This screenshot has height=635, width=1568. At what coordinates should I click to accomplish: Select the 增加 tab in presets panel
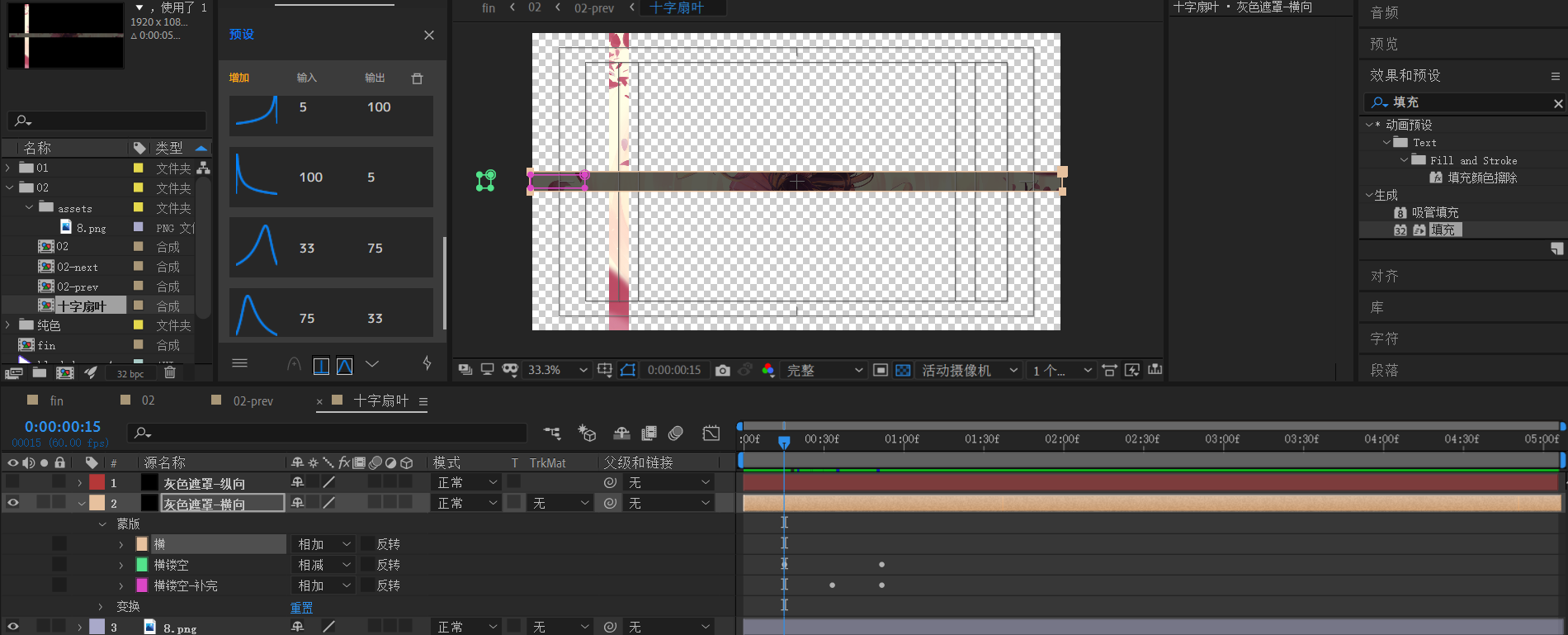tap(239, 78)
